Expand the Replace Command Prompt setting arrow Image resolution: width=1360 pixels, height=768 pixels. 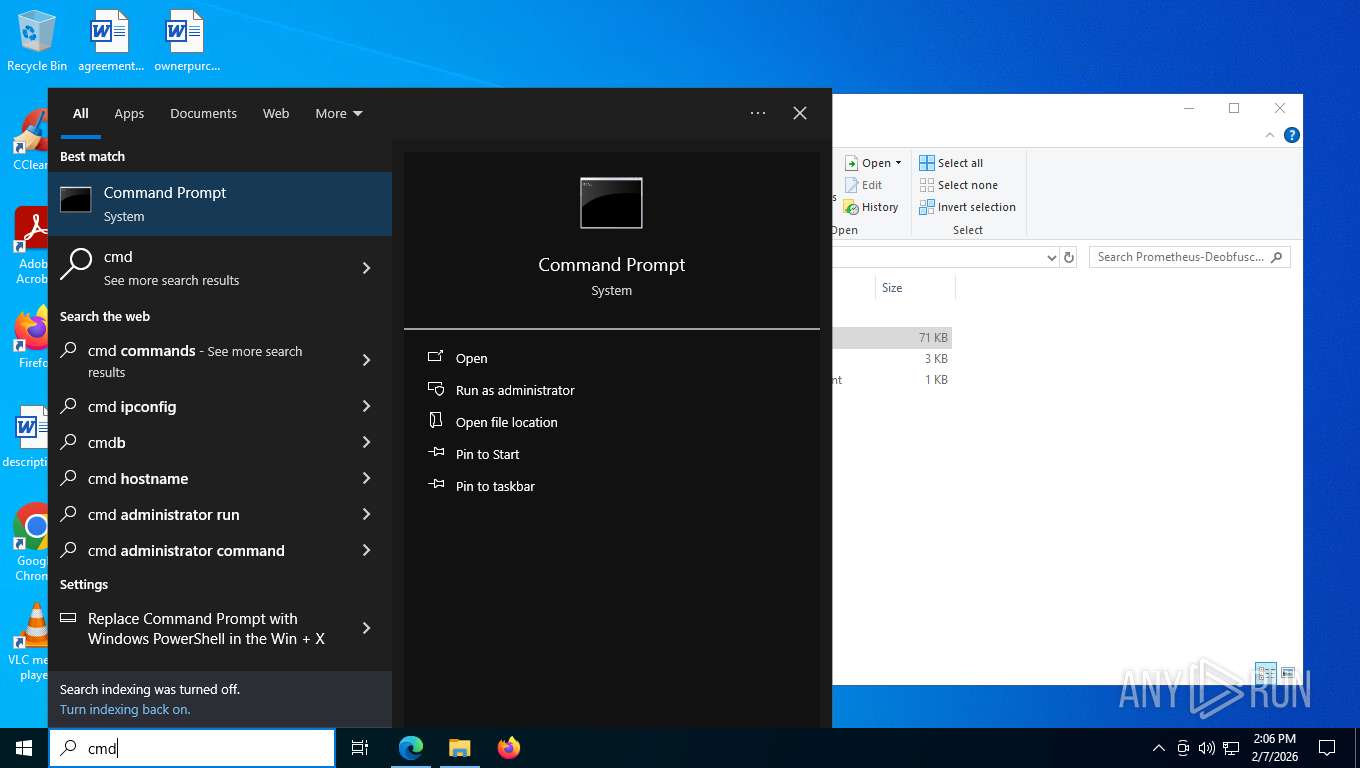366,628
